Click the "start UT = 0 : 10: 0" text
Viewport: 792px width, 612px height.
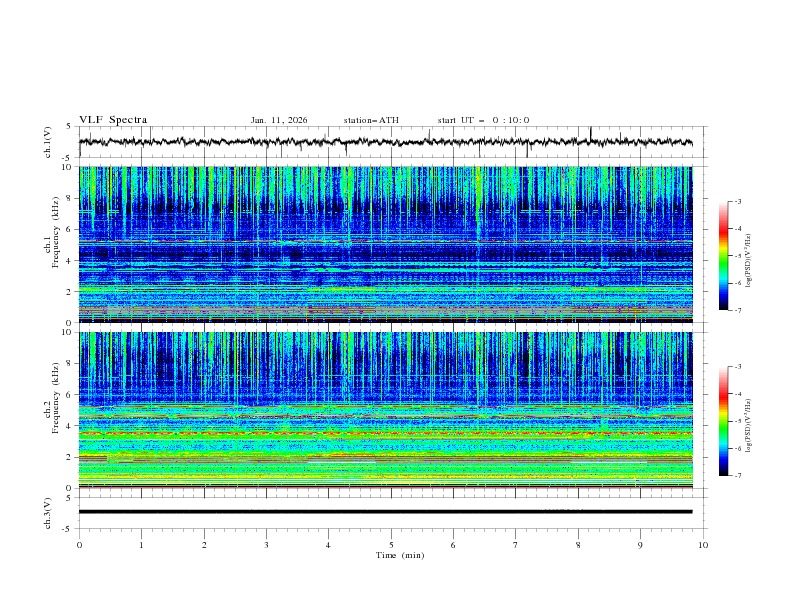(x=483, y=120)
